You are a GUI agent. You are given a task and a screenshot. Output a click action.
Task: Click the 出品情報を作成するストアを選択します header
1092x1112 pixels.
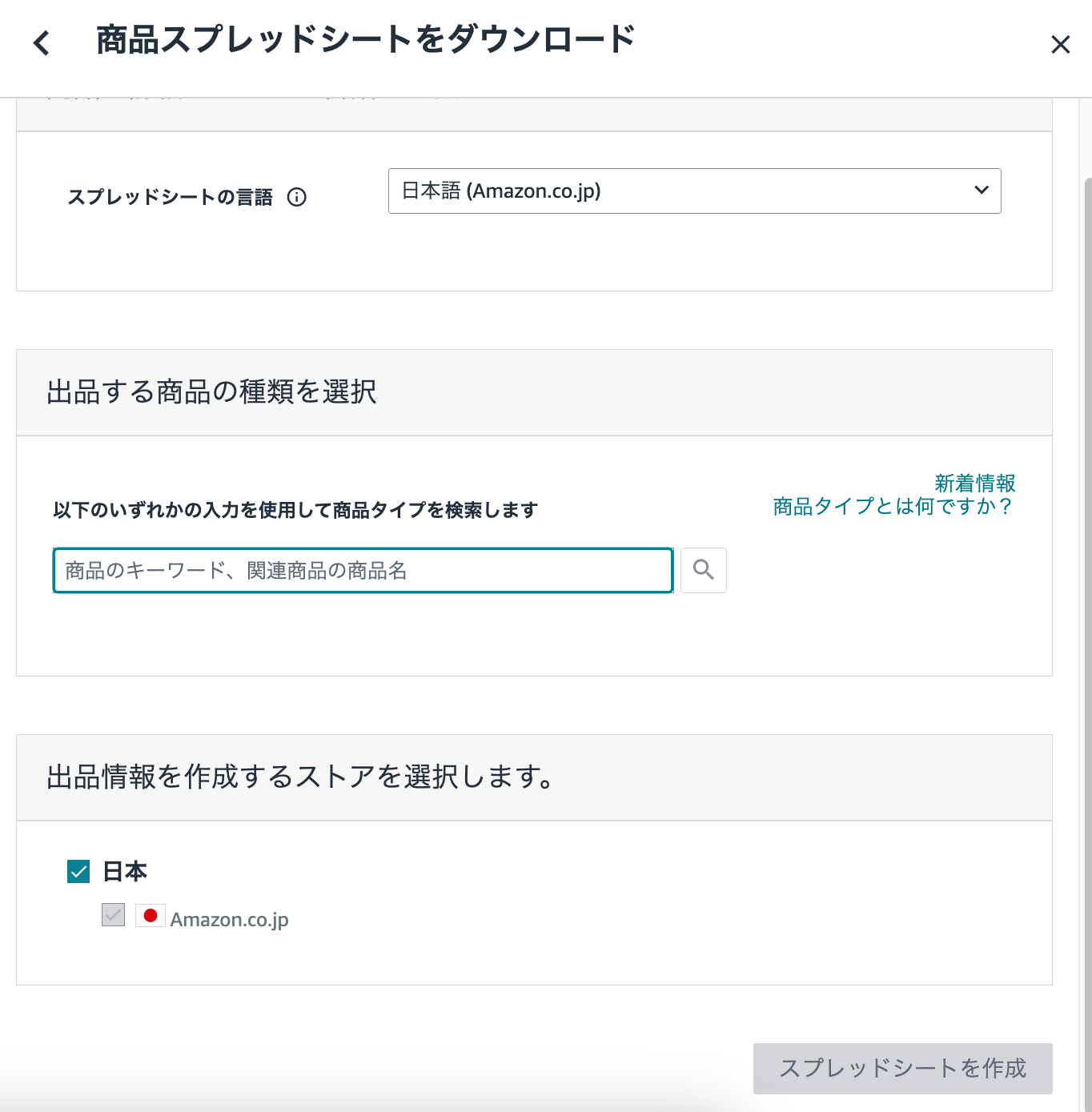coord(300,777)
